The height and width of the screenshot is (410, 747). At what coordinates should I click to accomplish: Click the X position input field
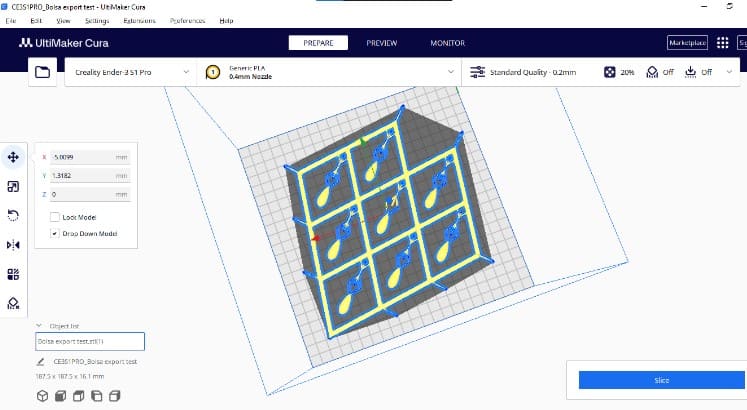click(x=90, y=157)
